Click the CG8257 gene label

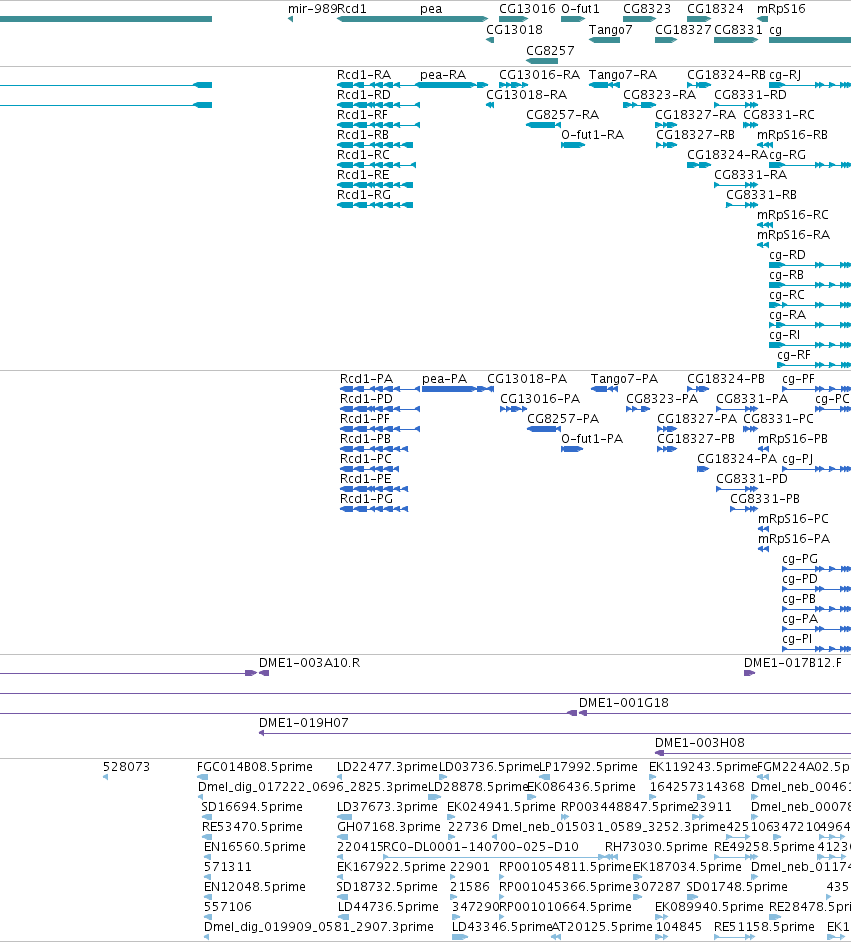point(550,50)
